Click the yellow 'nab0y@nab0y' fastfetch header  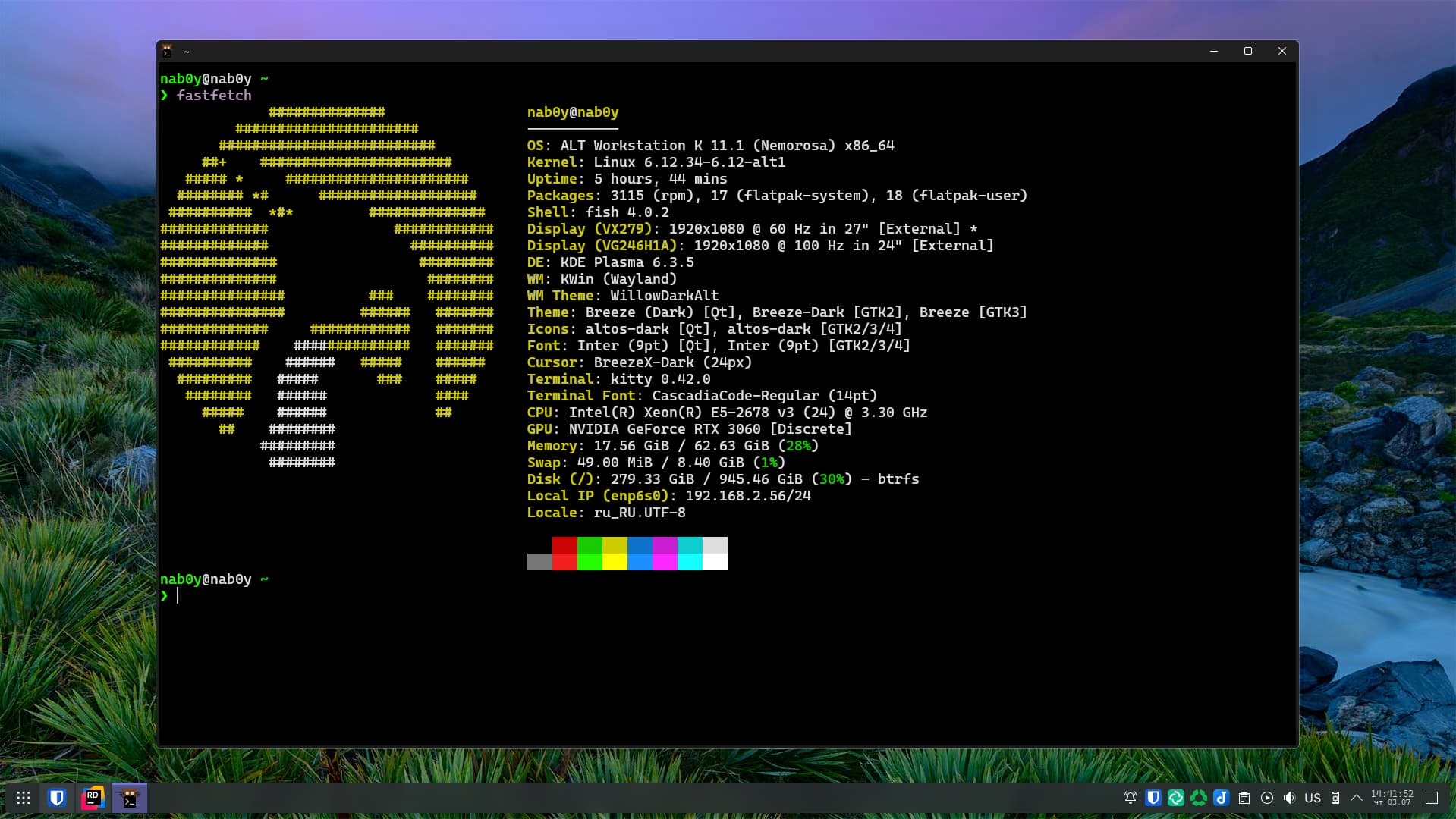(573, 112)
